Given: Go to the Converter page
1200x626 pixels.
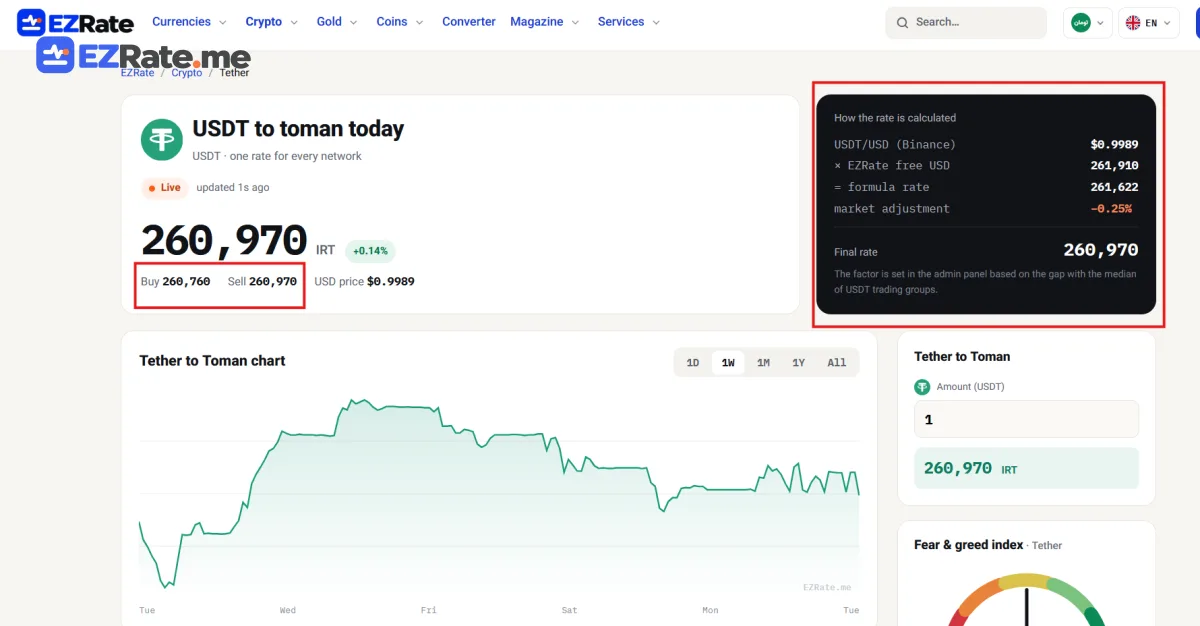Looking at the screenshot, I should [x=469, y=22].
